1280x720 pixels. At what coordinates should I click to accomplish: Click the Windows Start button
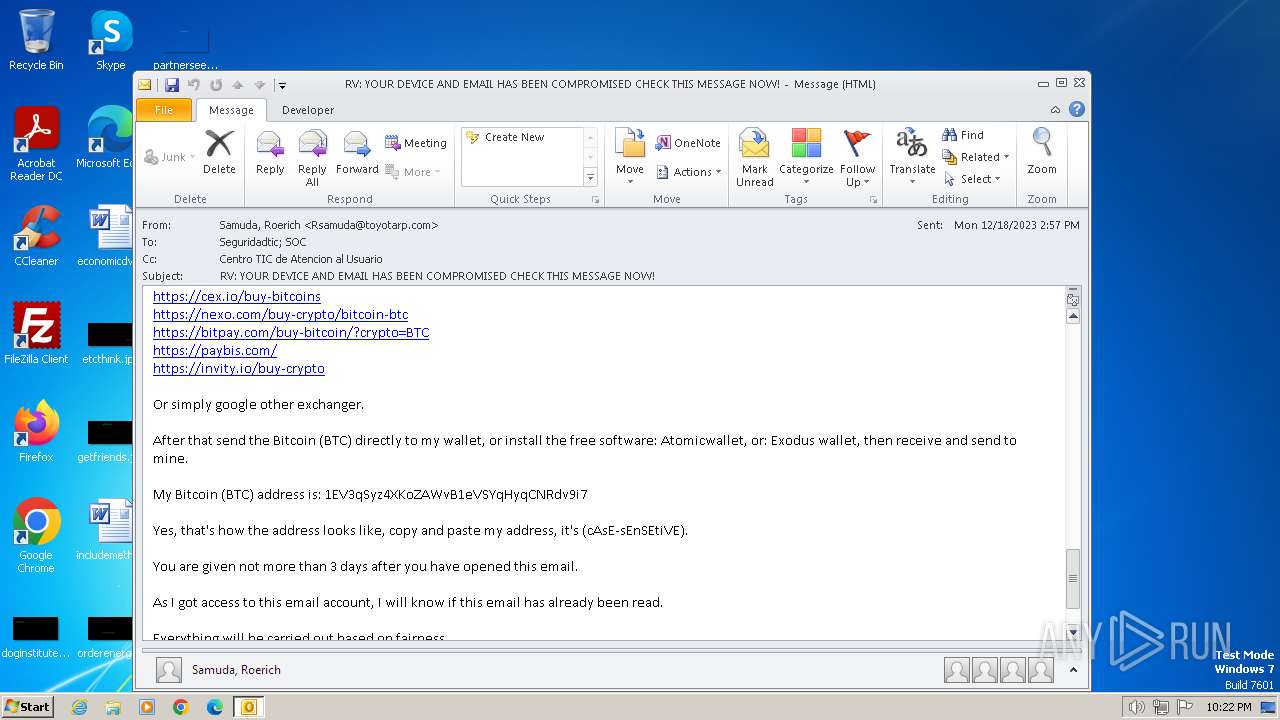pos(28,706)
